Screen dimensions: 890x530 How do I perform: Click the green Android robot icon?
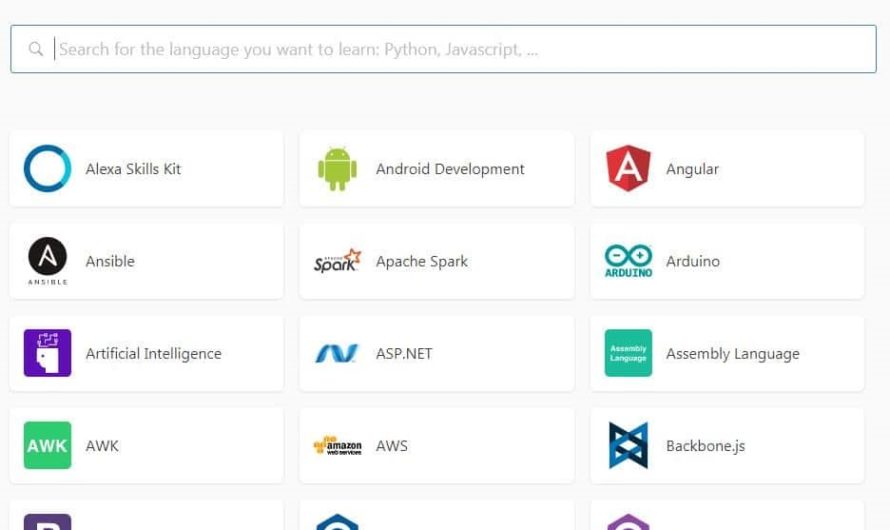(337, 169)
